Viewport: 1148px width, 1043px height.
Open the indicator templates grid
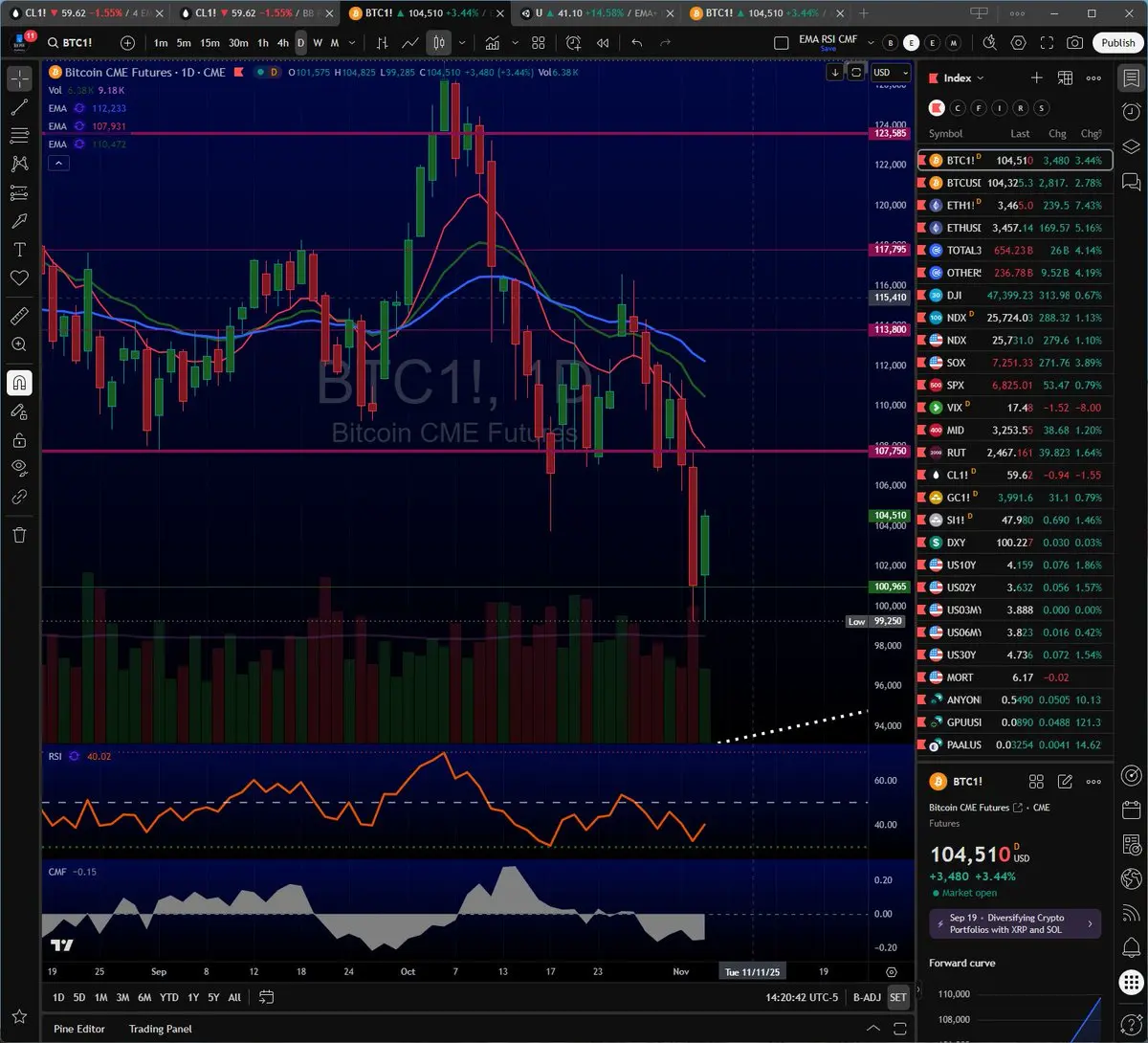pos(539,43)
